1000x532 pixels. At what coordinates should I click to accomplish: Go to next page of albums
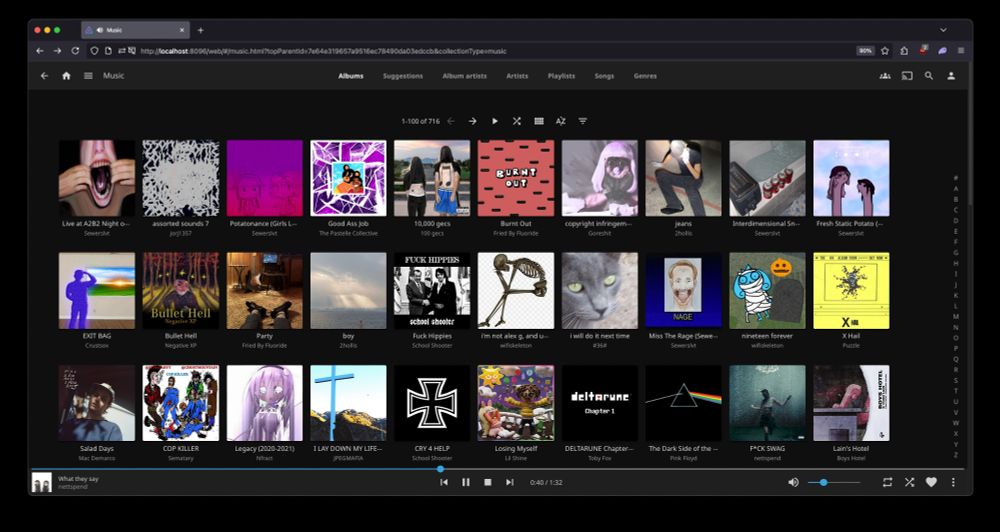point(473,121)
